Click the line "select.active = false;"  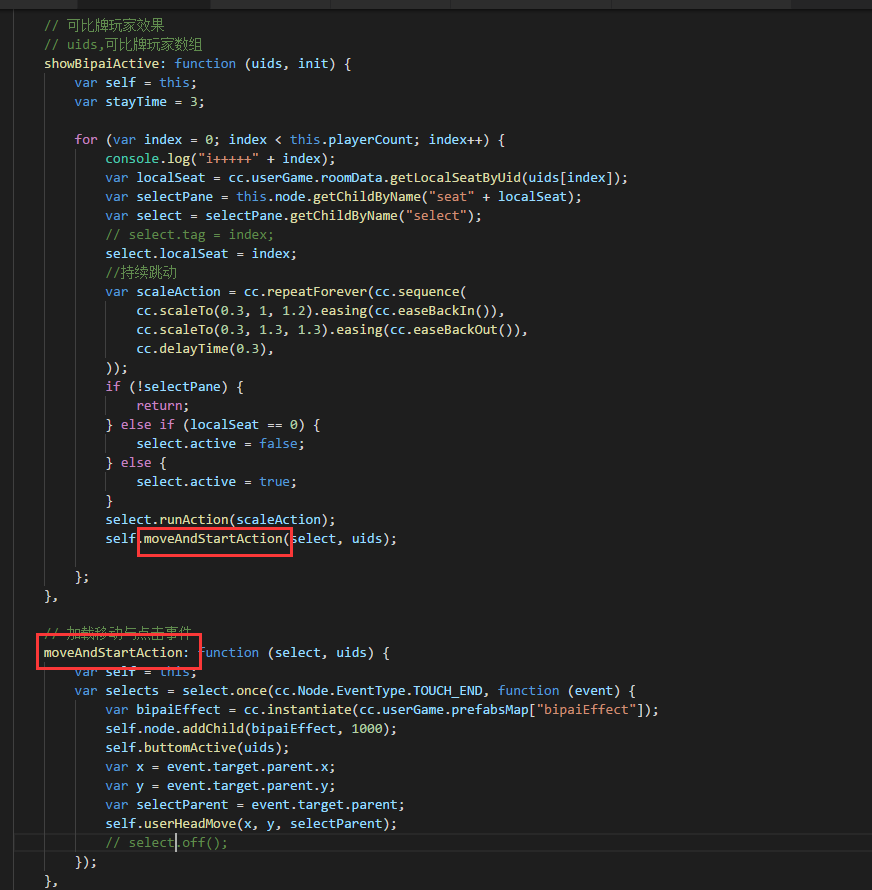coord(220,444)
